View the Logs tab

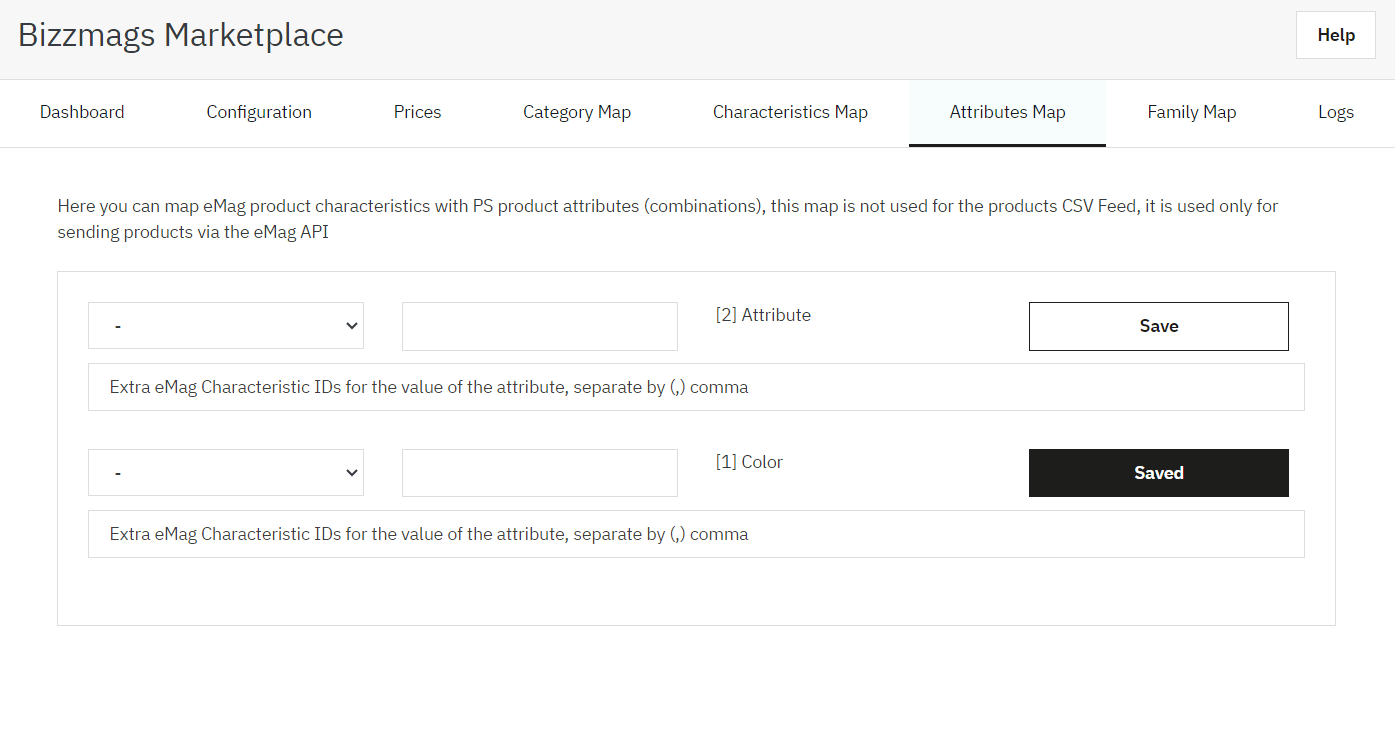pos(1336,113)
